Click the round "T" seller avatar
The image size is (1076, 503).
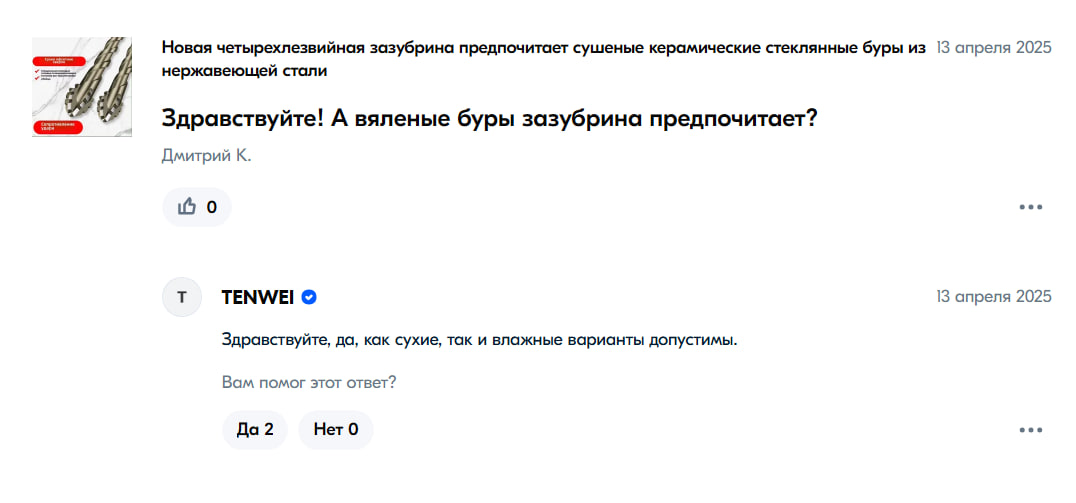(x=181, y=297)
